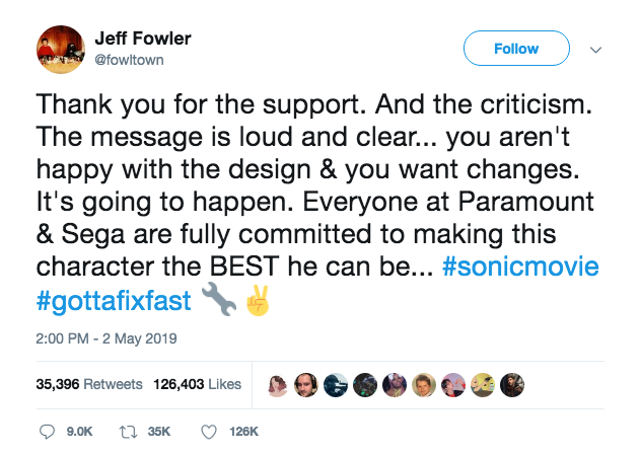View the 35,396 Retweets list

pyautogui.click(x=89, y=384)
